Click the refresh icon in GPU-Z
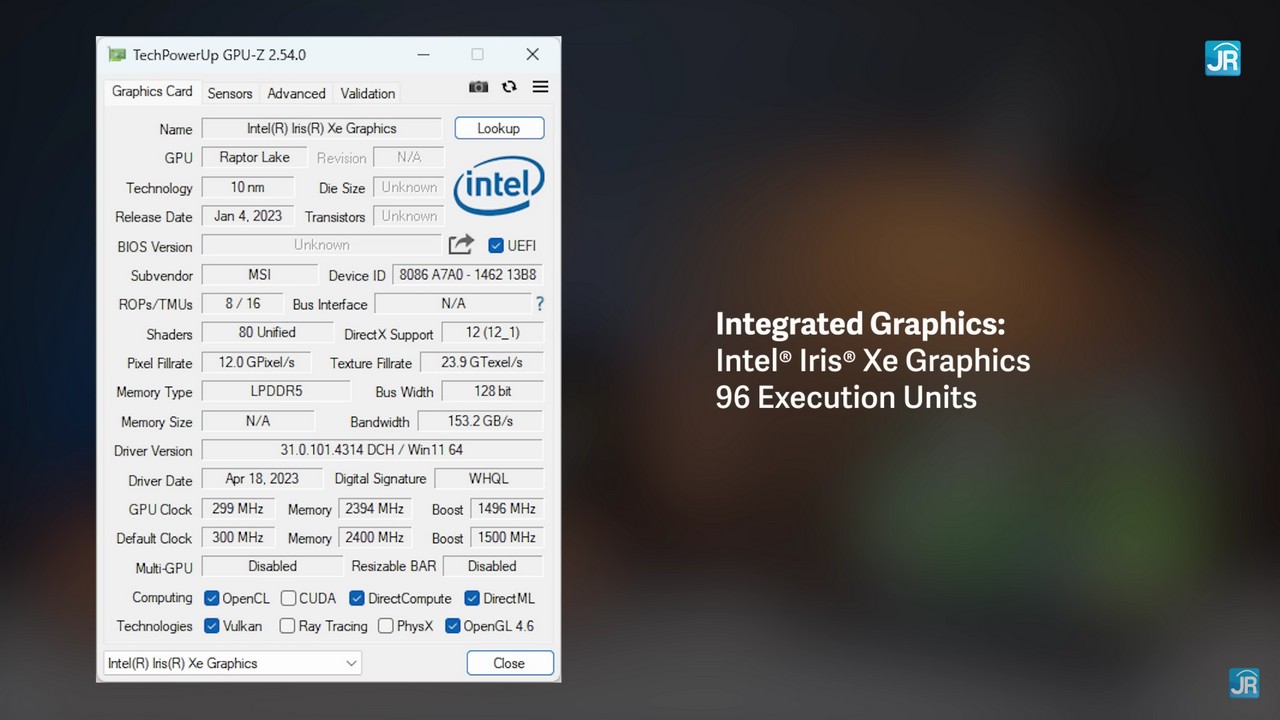 [x=509, y=87]
